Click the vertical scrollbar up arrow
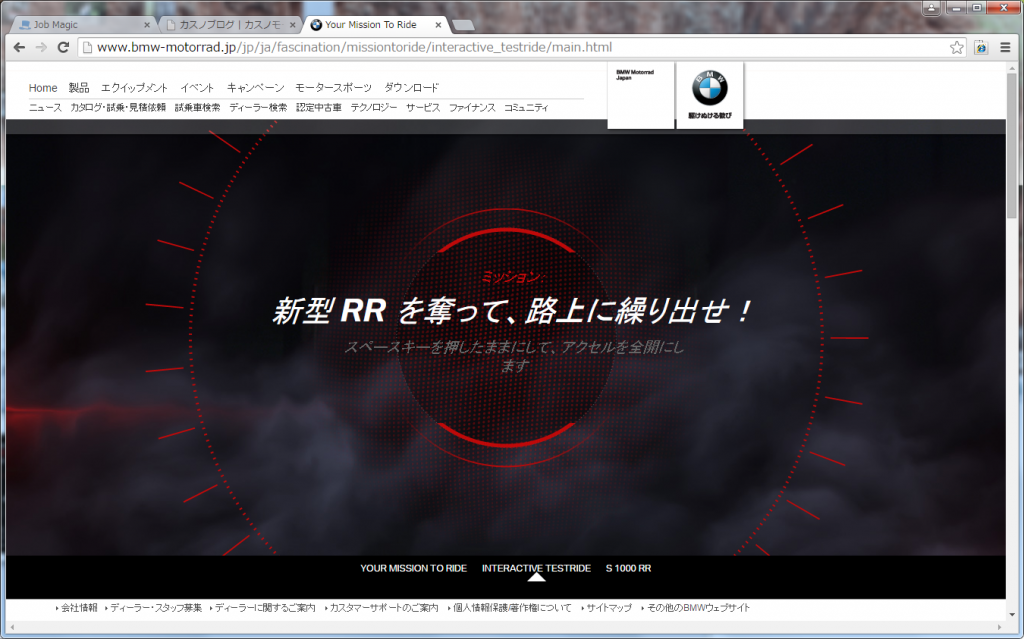 (1012, 68)
